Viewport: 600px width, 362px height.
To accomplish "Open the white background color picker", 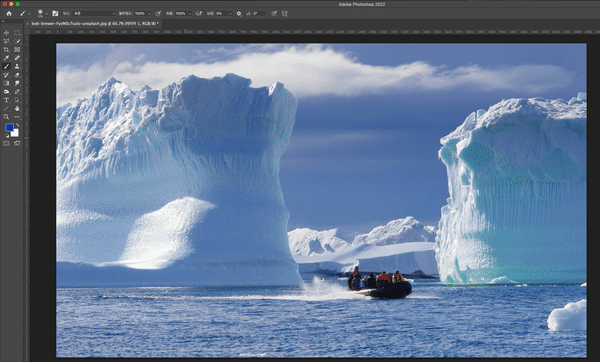I will (16, 134).
